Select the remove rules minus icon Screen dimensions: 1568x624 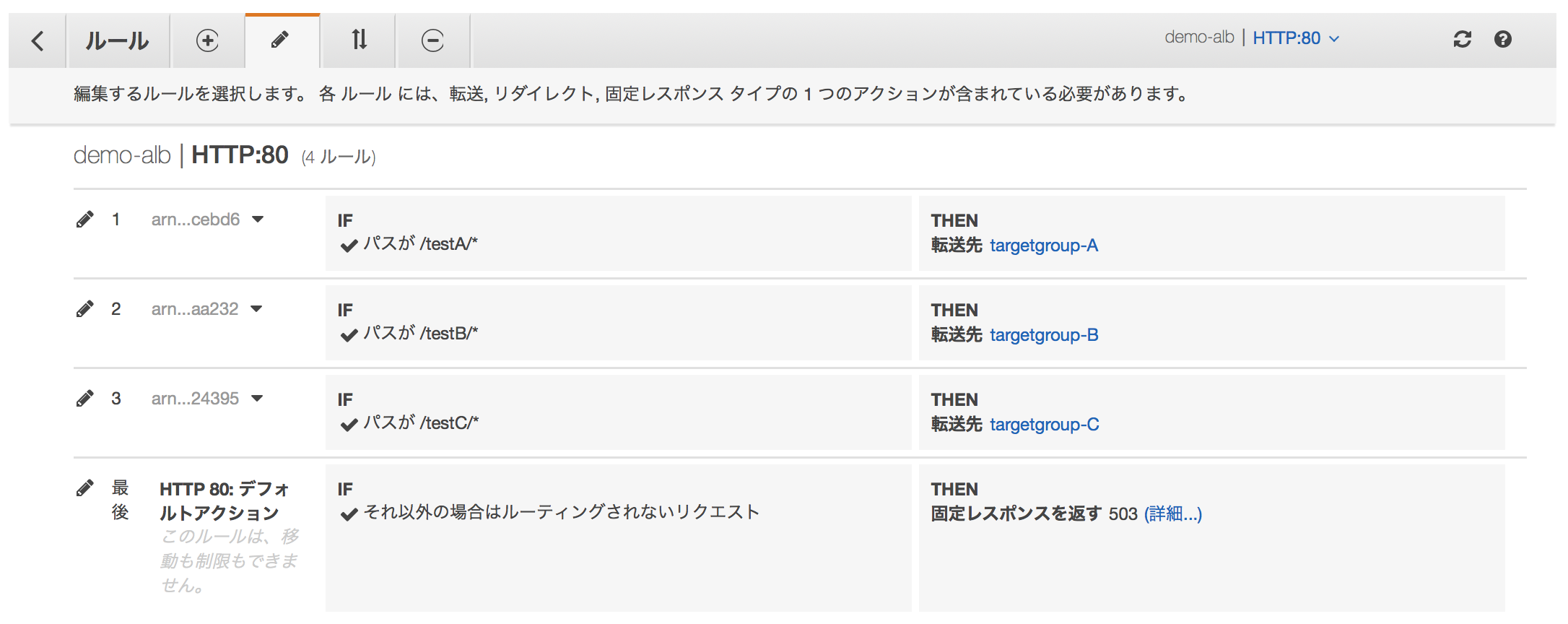433,40
